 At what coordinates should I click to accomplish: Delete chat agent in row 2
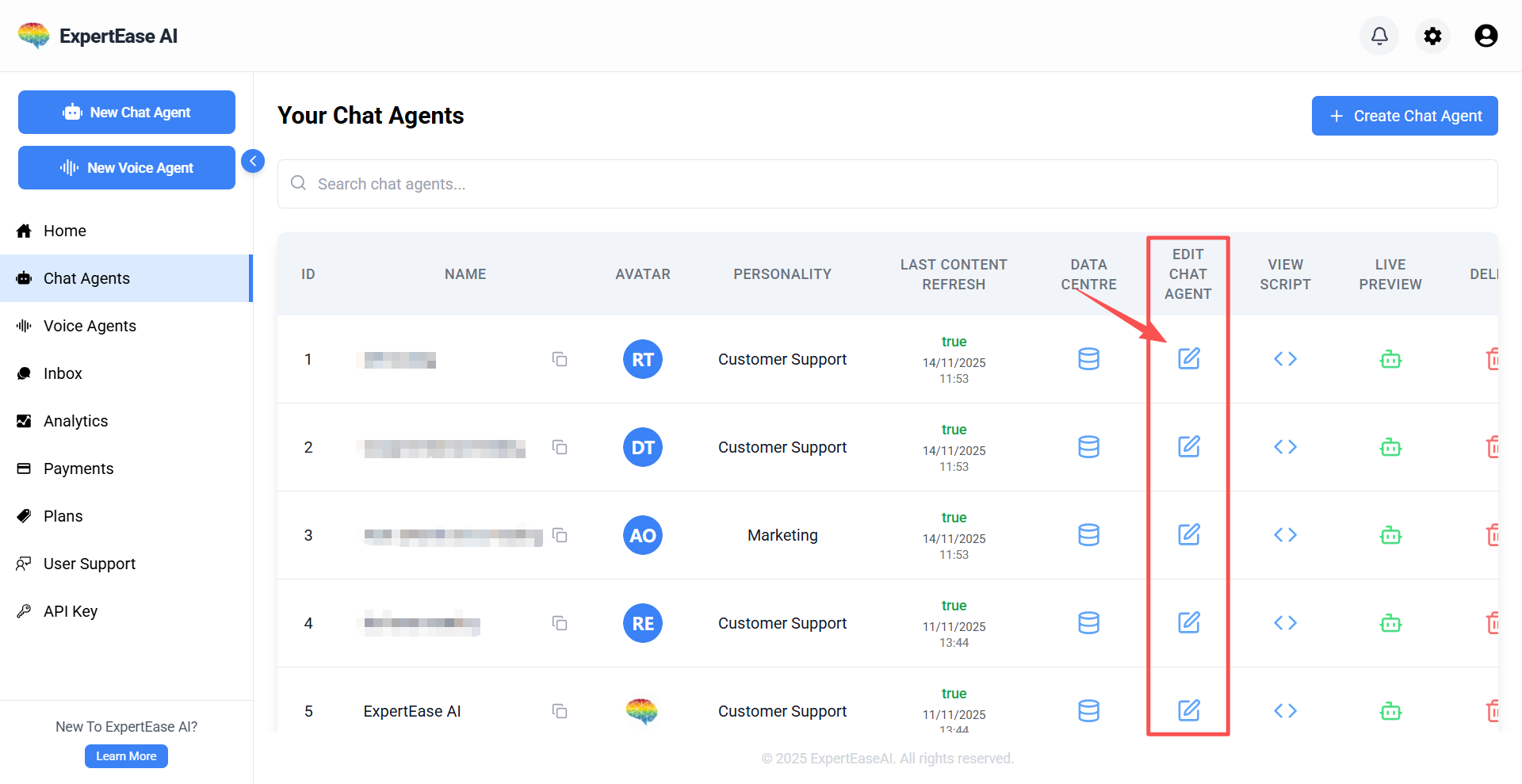[1492, 447]
